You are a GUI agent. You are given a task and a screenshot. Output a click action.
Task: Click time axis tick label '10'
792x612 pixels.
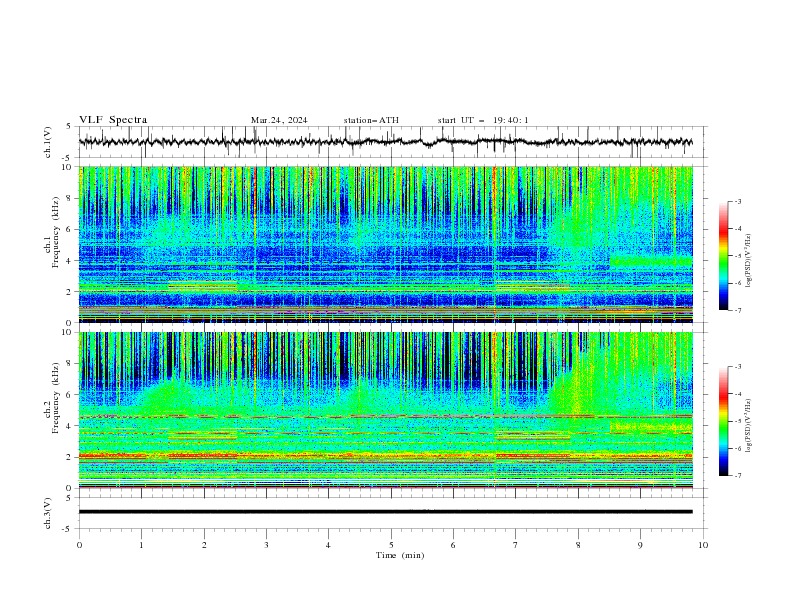pyautogui.click(x=703, y=545)
